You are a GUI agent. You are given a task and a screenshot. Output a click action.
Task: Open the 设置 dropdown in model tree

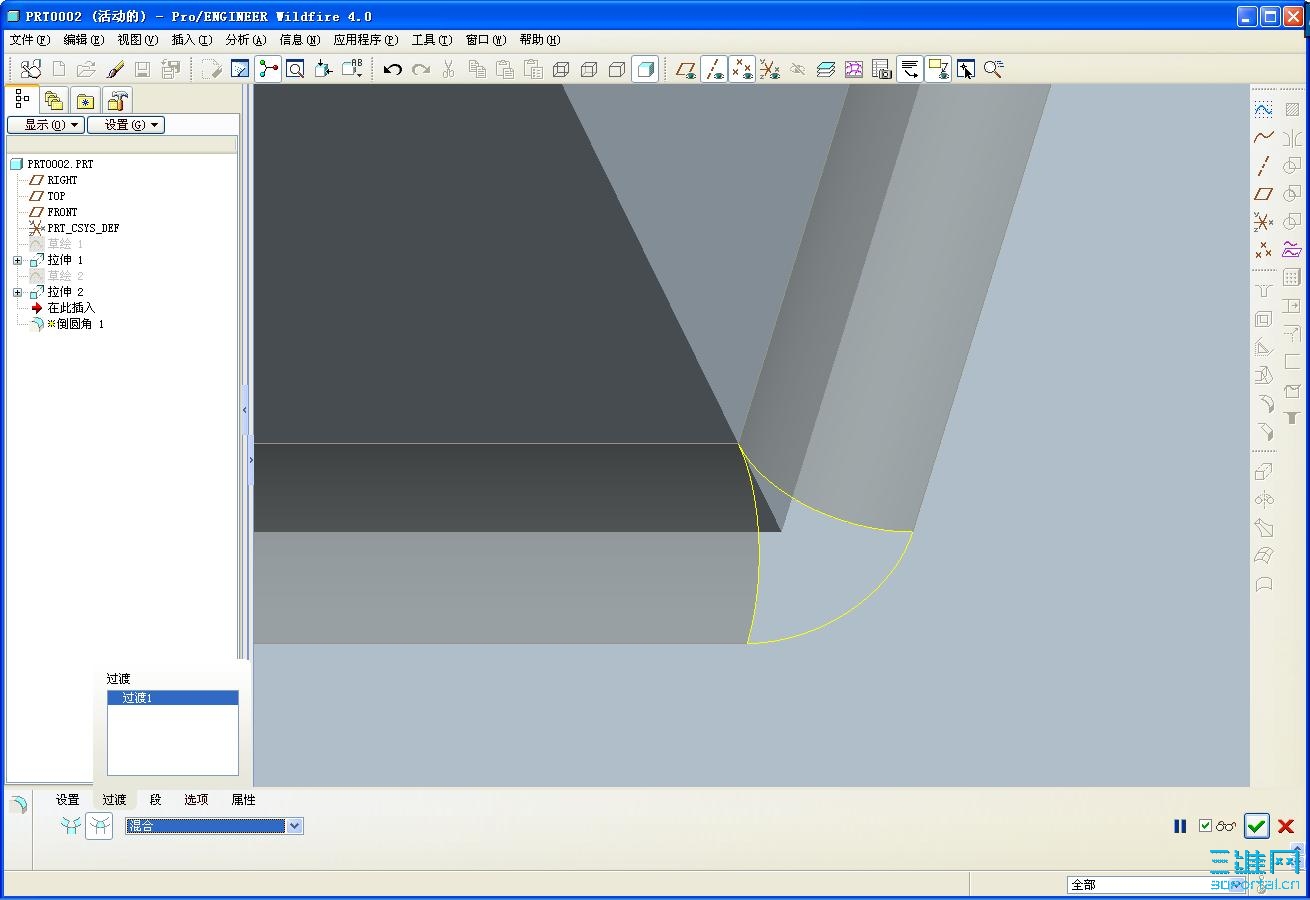pyautogui.click(x=125, y=125)
